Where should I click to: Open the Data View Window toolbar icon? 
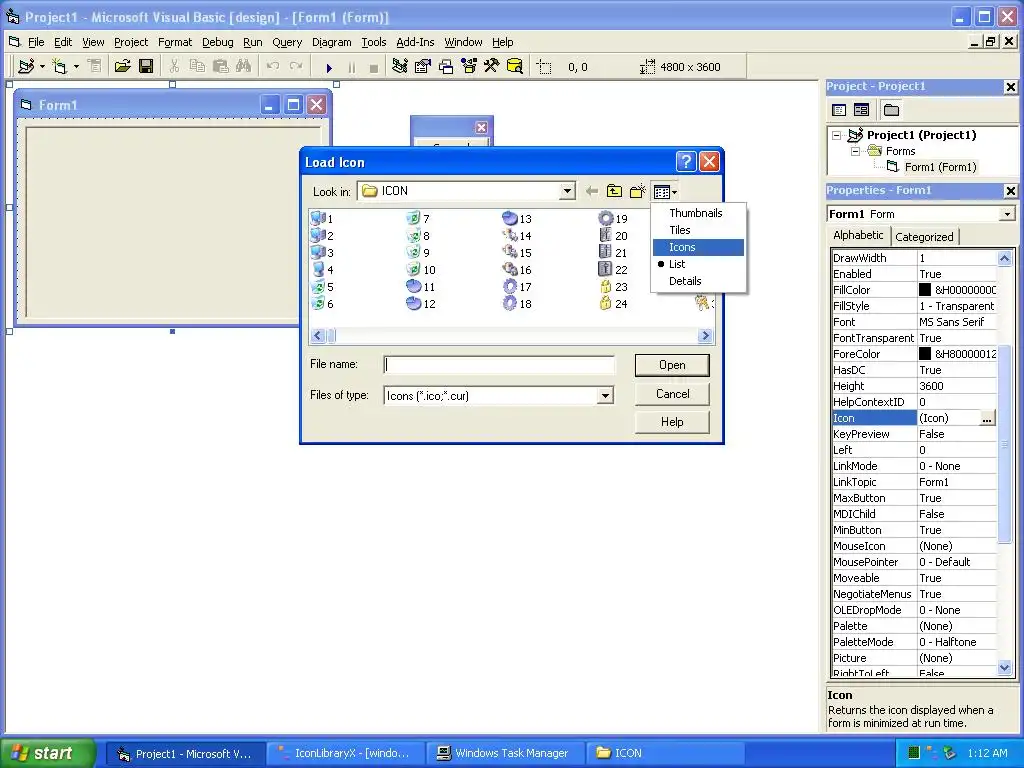(x=515, y=67)
